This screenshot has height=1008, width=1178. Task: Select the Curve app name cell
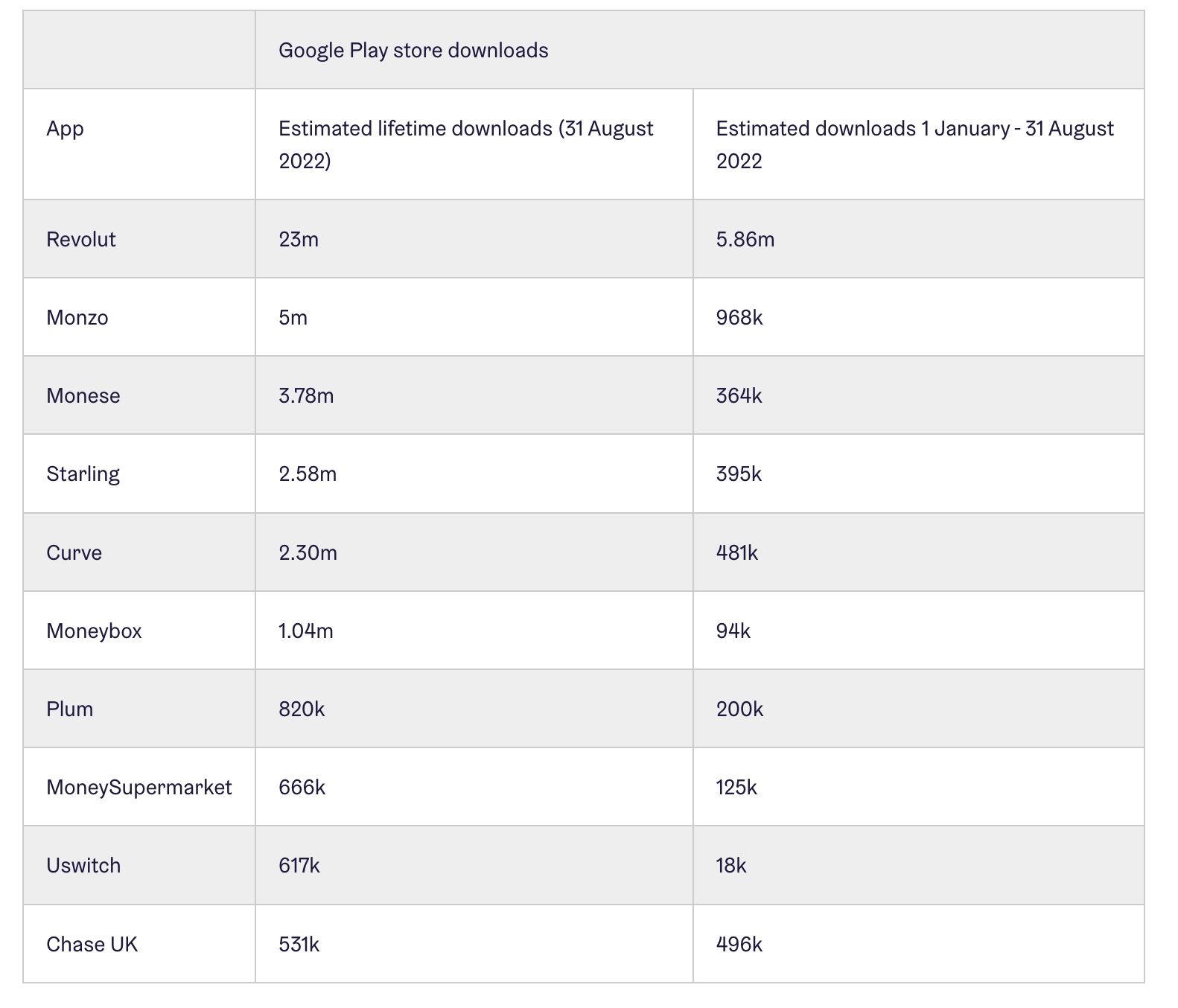[139, 552]
